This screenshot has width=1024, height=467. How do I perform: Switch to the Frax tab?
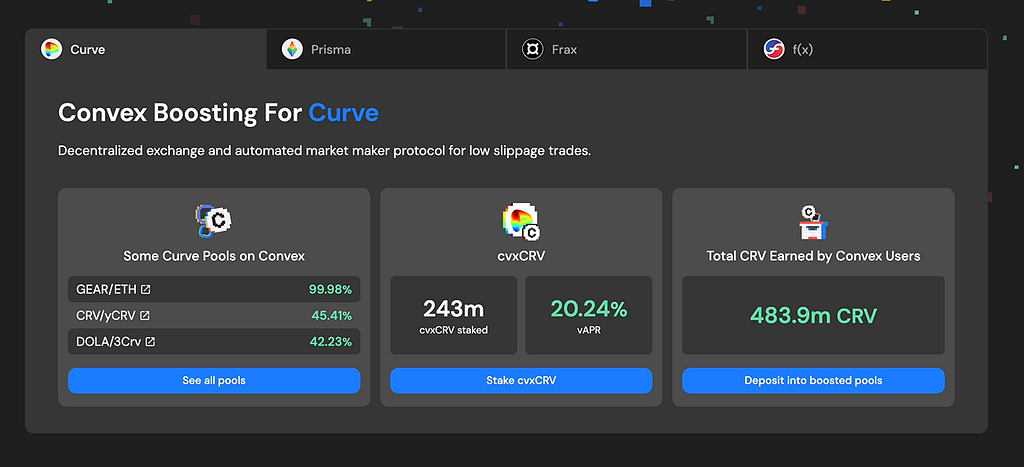click(x=627, y=49)
